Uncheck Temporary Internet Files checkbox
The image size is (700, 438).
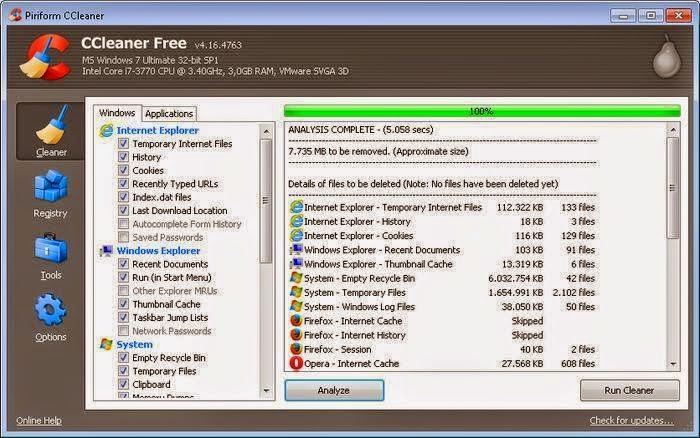coord(123,143)
